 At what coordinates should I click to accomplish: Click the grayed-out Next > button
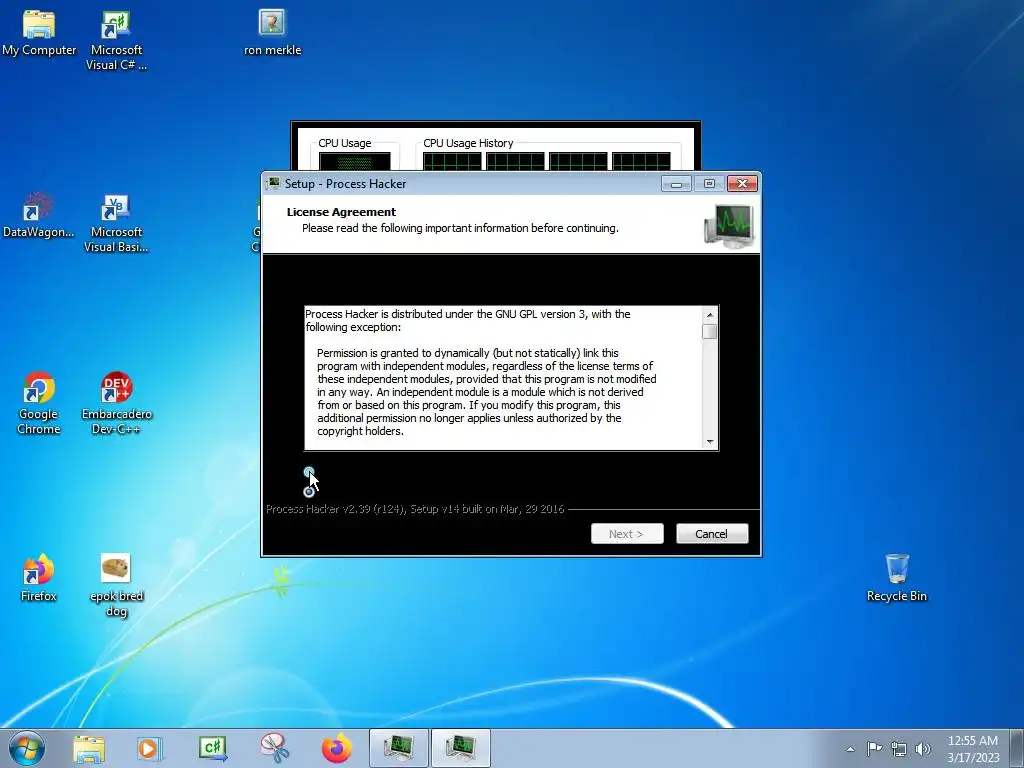pos(627,534)
